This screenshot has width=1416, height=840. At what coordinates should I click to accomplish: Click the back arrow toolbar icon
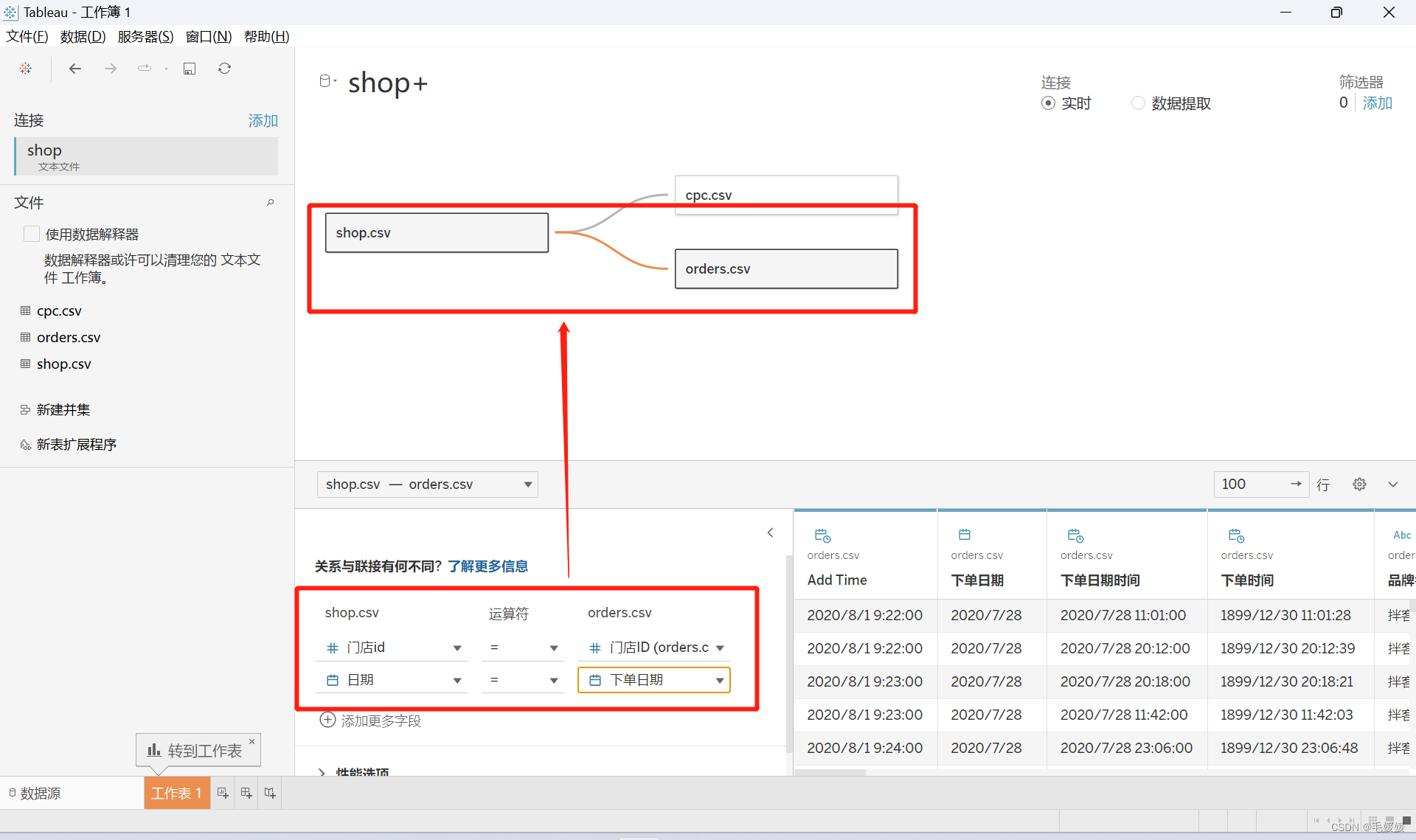(74, 69)
